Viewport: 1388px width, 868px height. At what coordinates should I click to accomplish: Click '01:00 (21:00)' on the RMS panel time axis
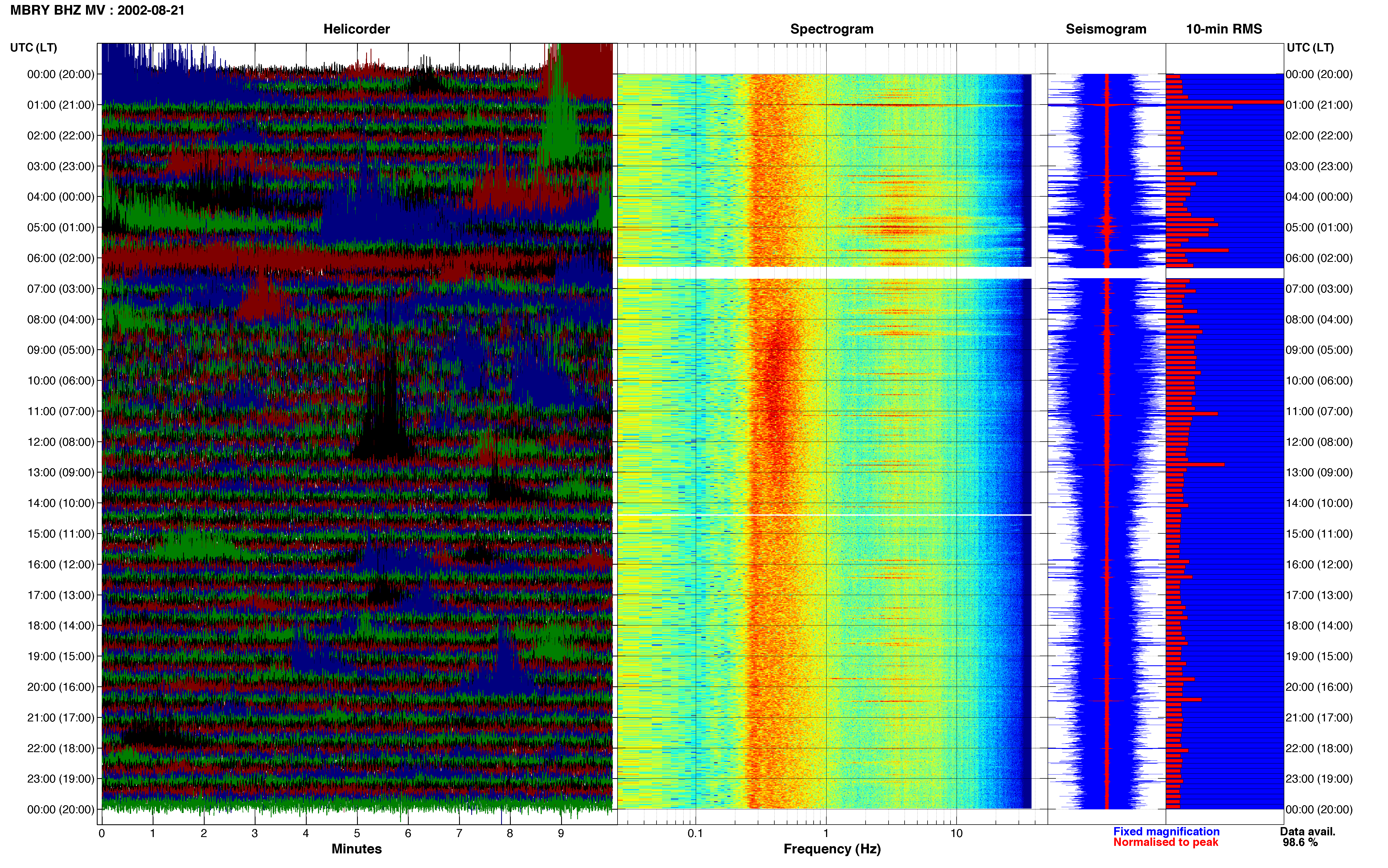tap(1319, 105)
